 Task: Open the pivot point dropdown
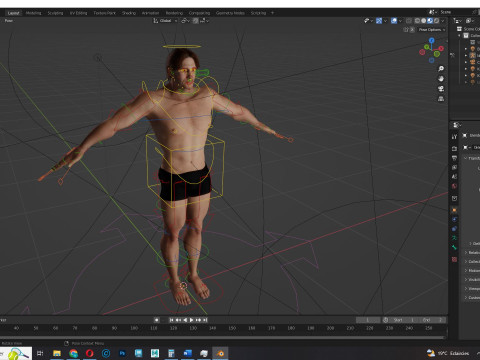click(185, 21)
